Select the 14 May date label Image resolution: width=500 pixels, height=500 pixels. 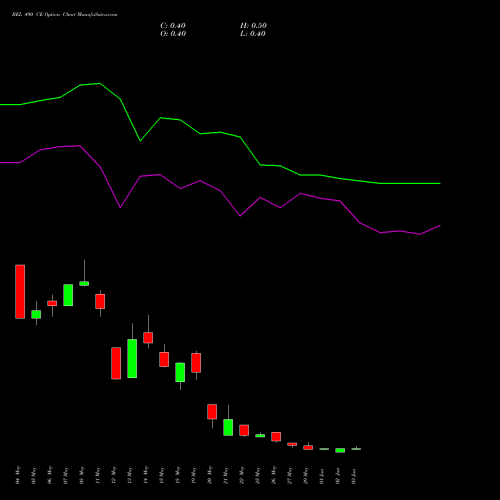coord(146,475)
